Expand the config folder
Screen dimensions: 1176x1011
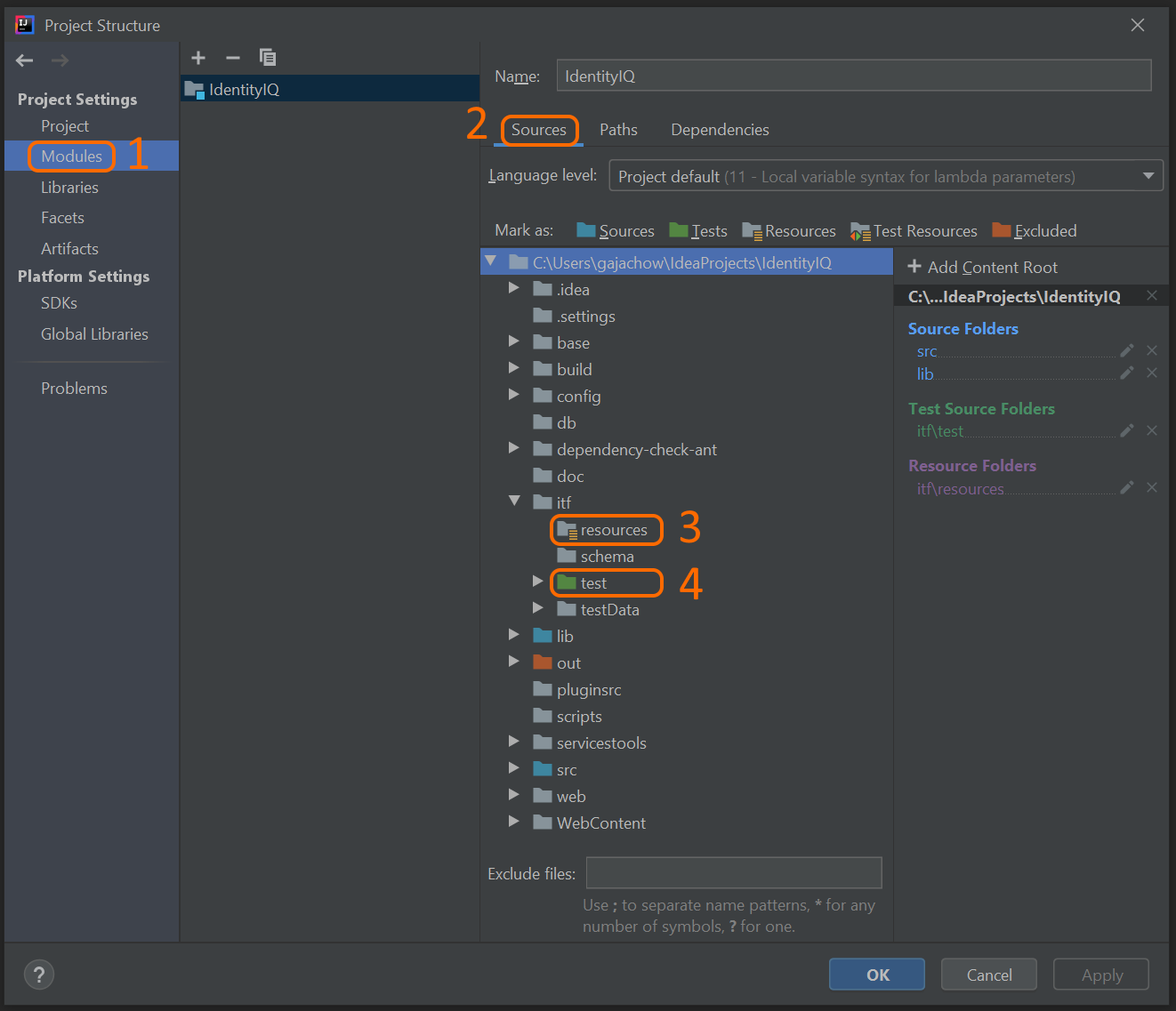pyautogui.click(x=513, y=395)
